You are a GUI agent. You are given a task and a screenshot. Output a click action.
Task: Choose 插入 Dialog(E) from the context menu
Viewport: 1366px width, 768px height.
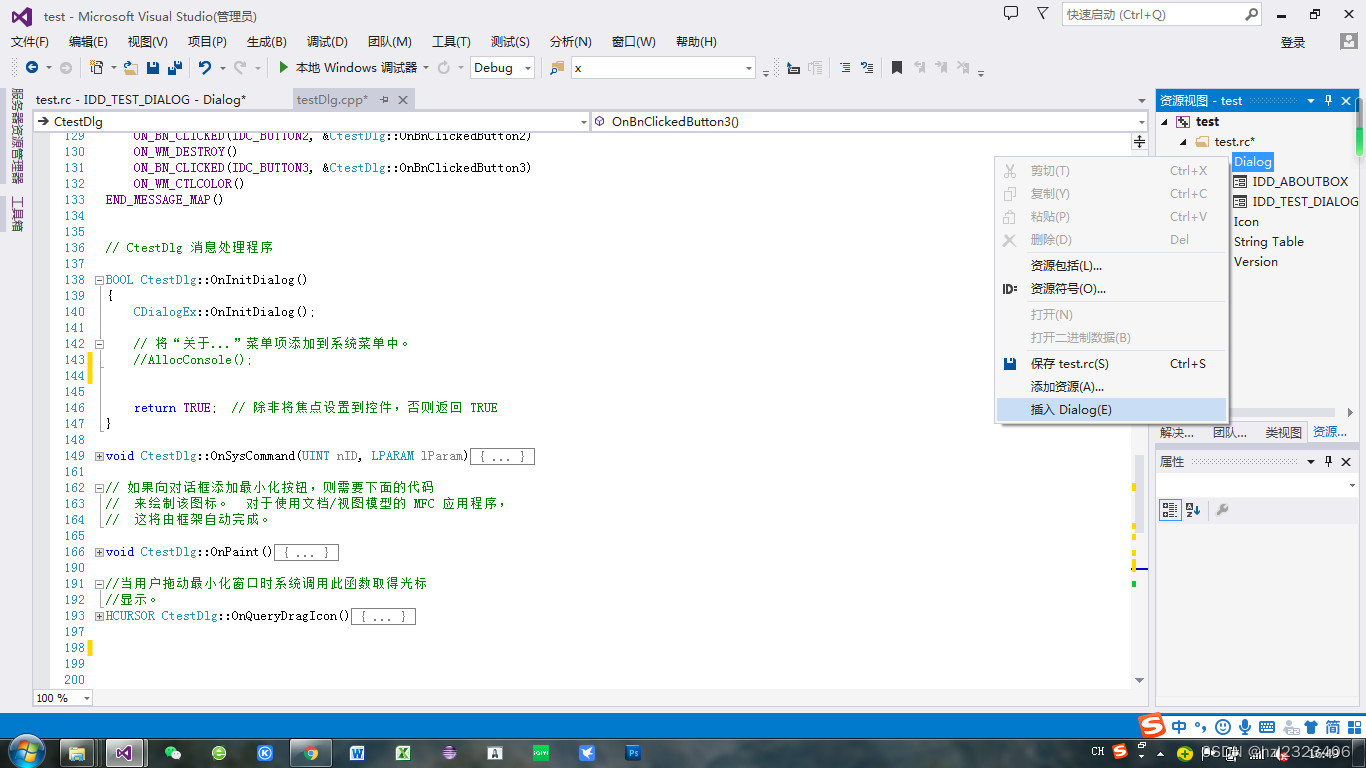[x=1112, y=409]
